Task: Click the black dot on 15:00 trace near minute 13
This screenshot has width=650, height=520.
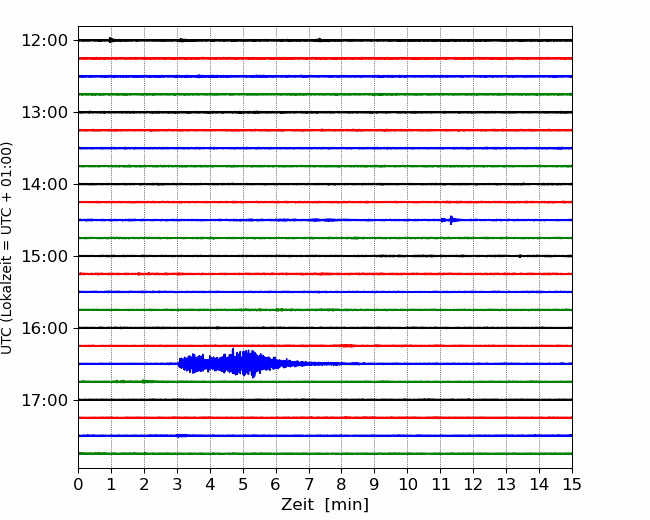Action: [x=520, y=256]
